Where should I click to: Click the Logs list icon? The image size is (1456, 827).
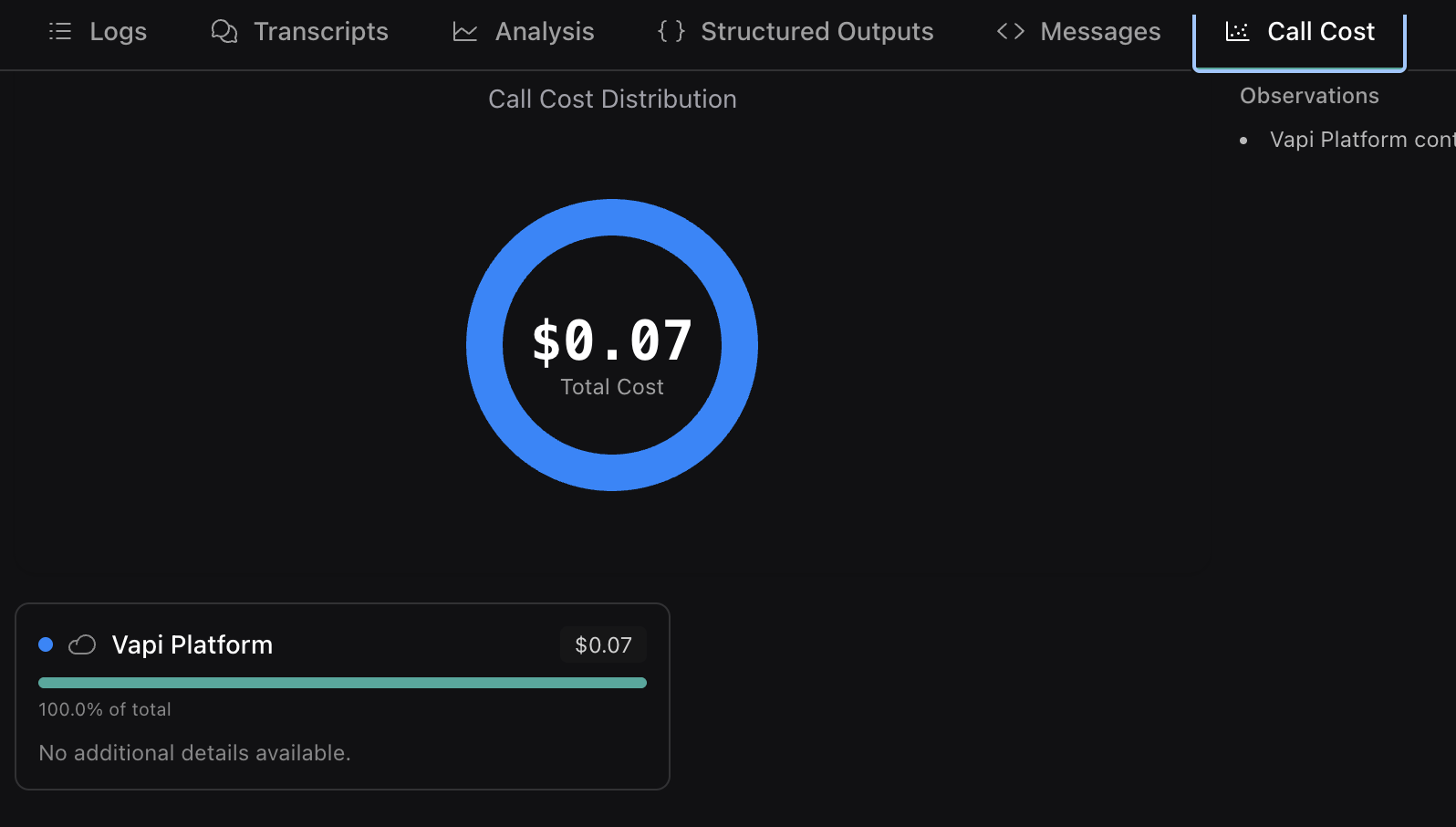click(60, 32)
